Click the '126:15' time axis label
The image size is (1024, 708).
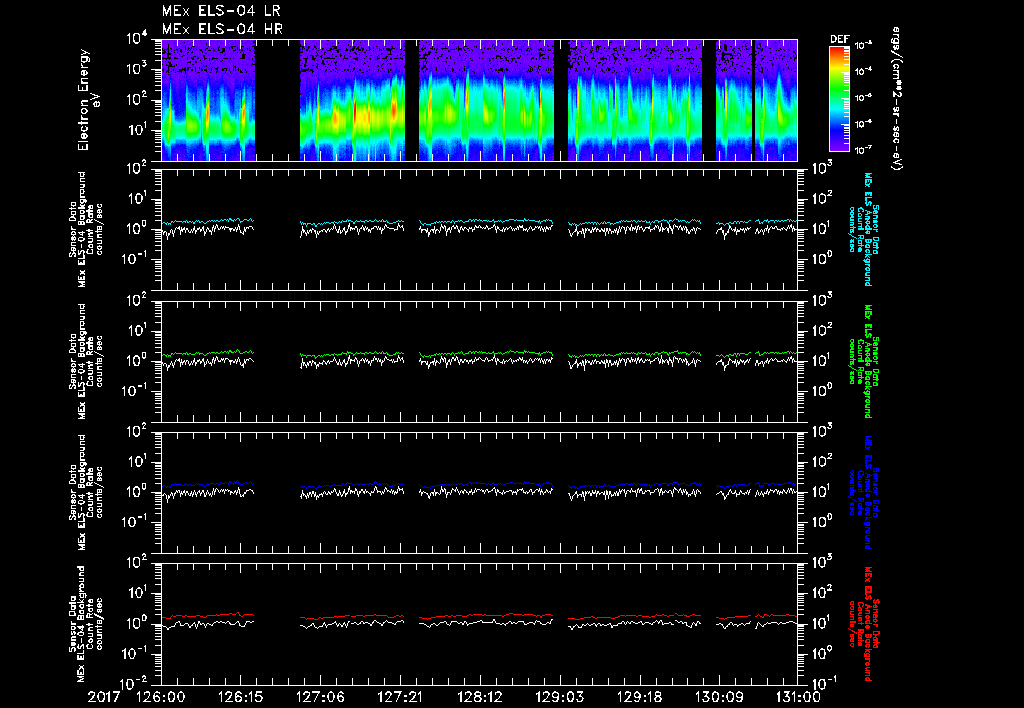click(x=240, y=697)
